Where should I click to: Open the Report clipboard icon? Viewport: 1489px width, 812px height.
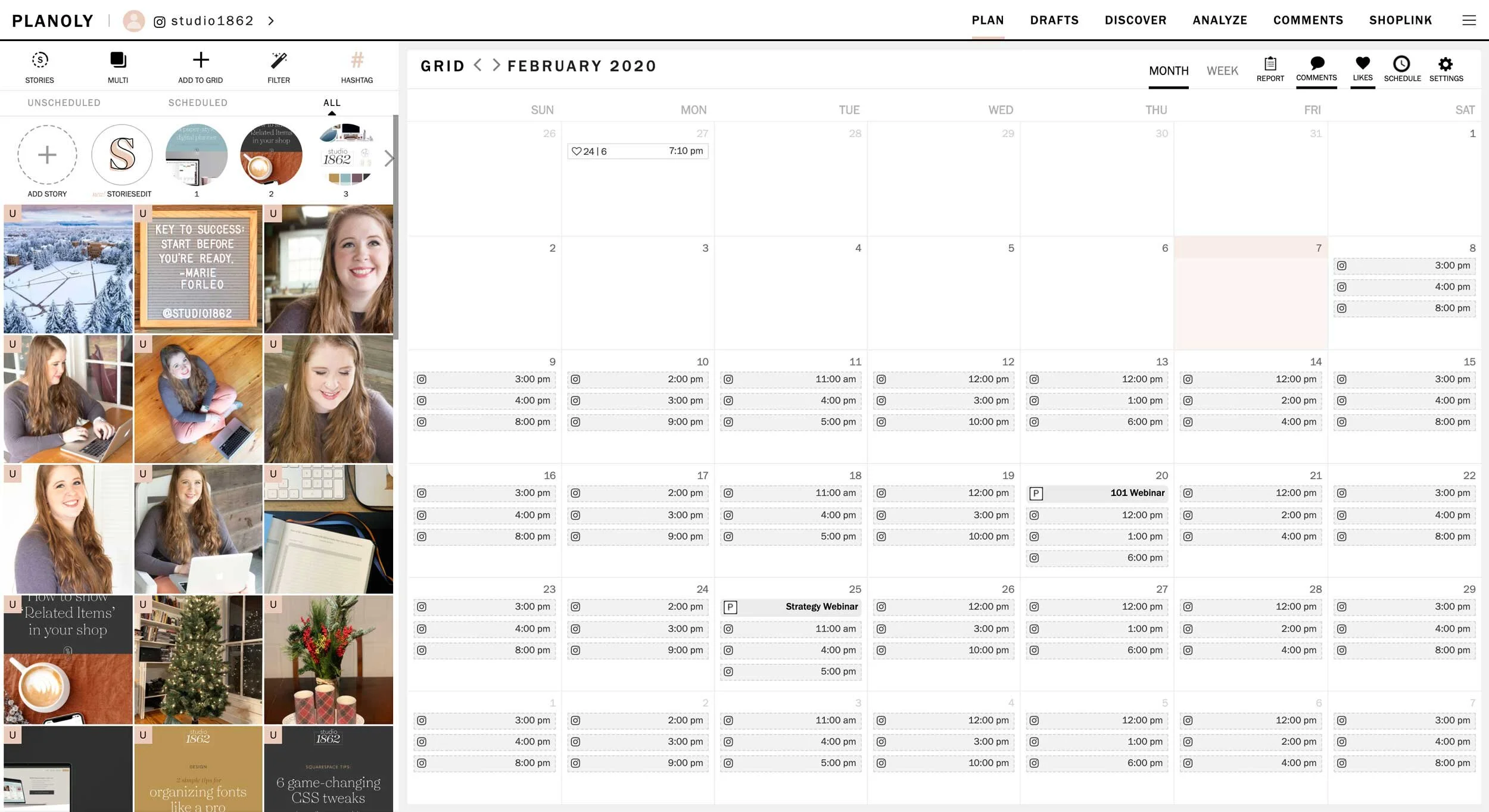1270,64
